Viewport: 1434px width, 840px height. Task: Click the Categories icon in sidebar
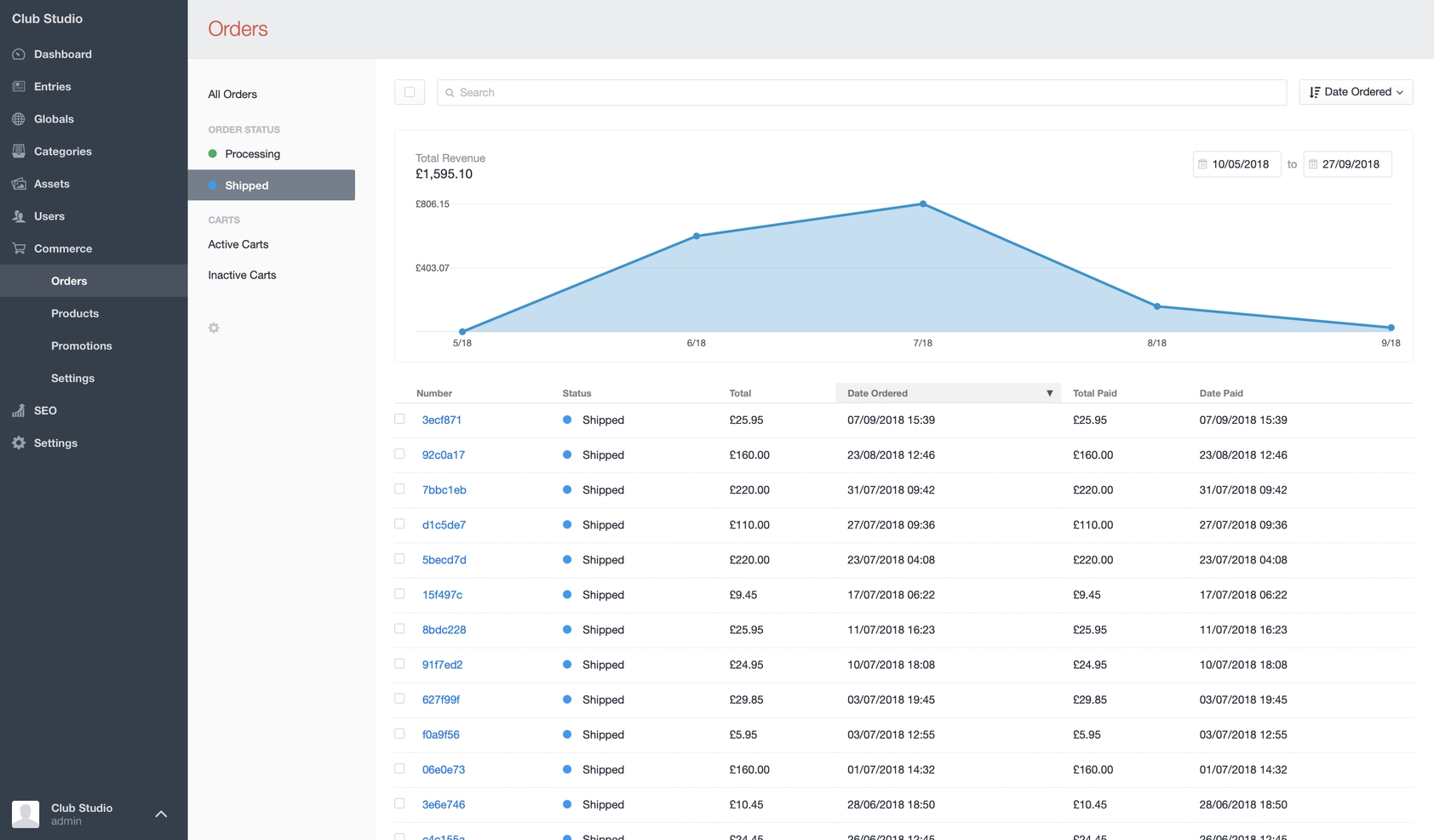tap(19, 151)
